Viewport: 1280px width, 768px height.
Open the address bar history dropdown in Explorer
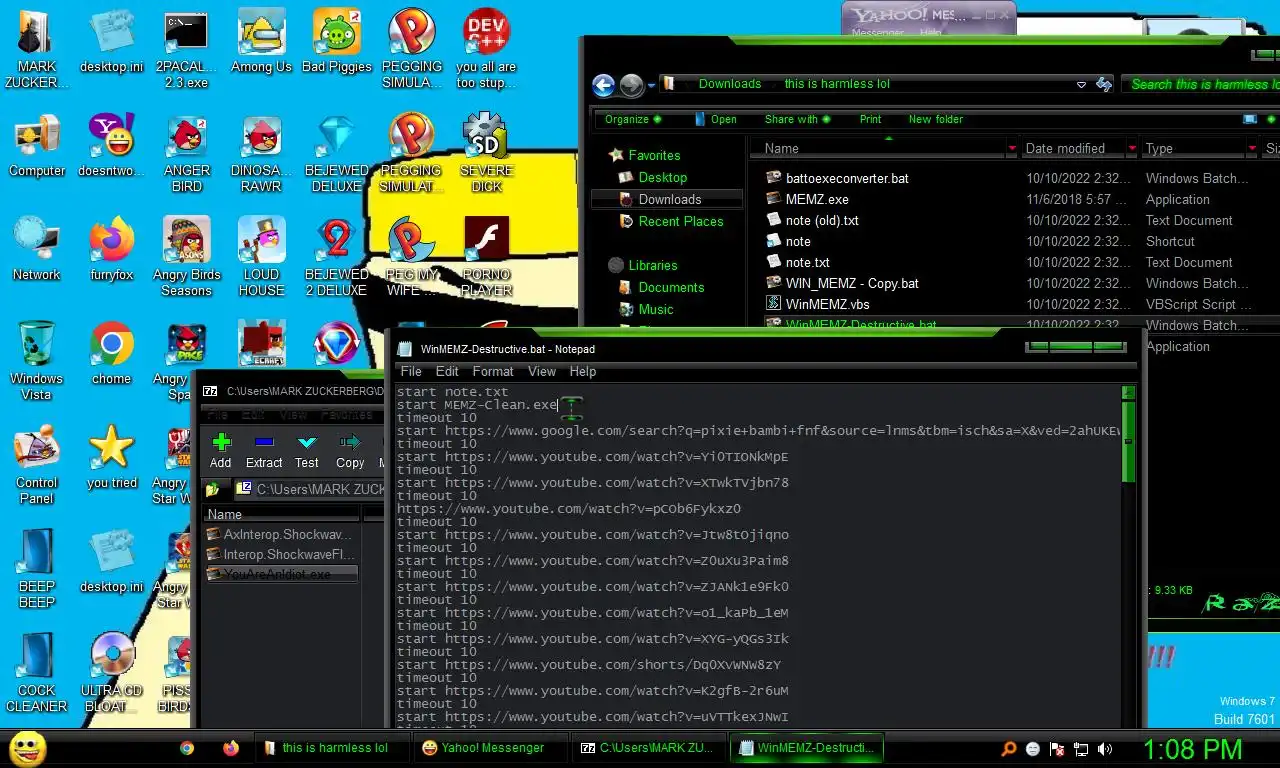(x=1081, y=85)
